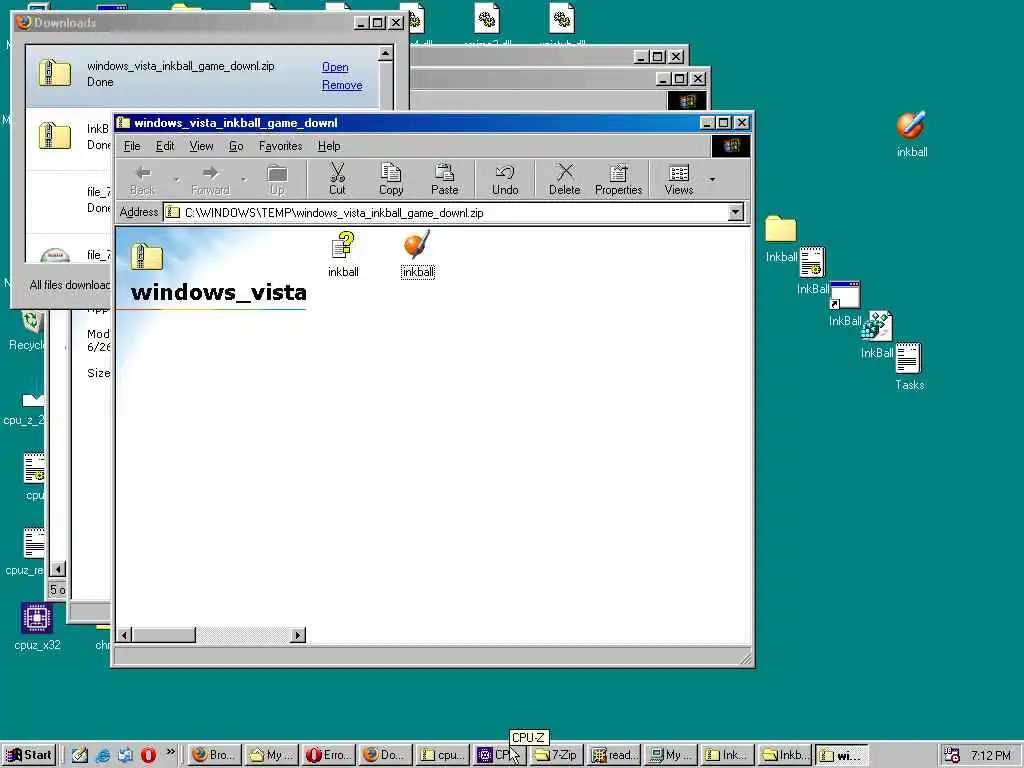Click the zip icon of windows_vista_inkball_game_downl.zip in Downloads
The width and height of the screenshot is (1024, 768).
(55, 72)
